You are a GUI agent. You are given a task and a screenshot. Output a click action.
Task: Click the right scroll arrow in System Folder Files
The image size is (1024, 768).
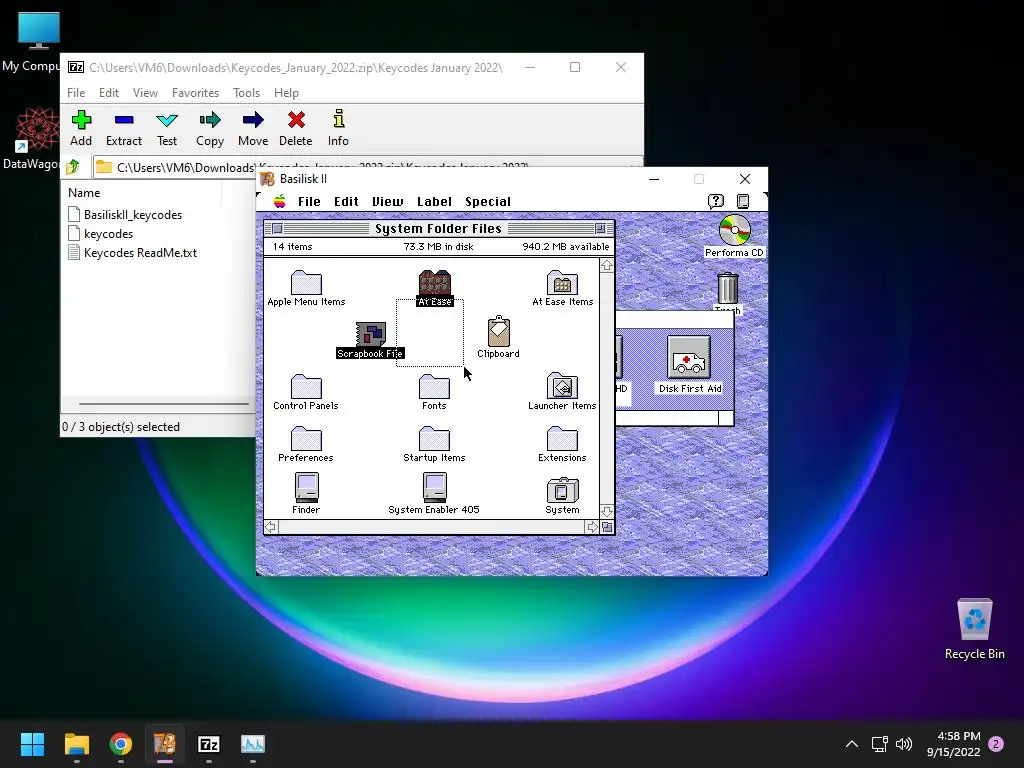592,526
